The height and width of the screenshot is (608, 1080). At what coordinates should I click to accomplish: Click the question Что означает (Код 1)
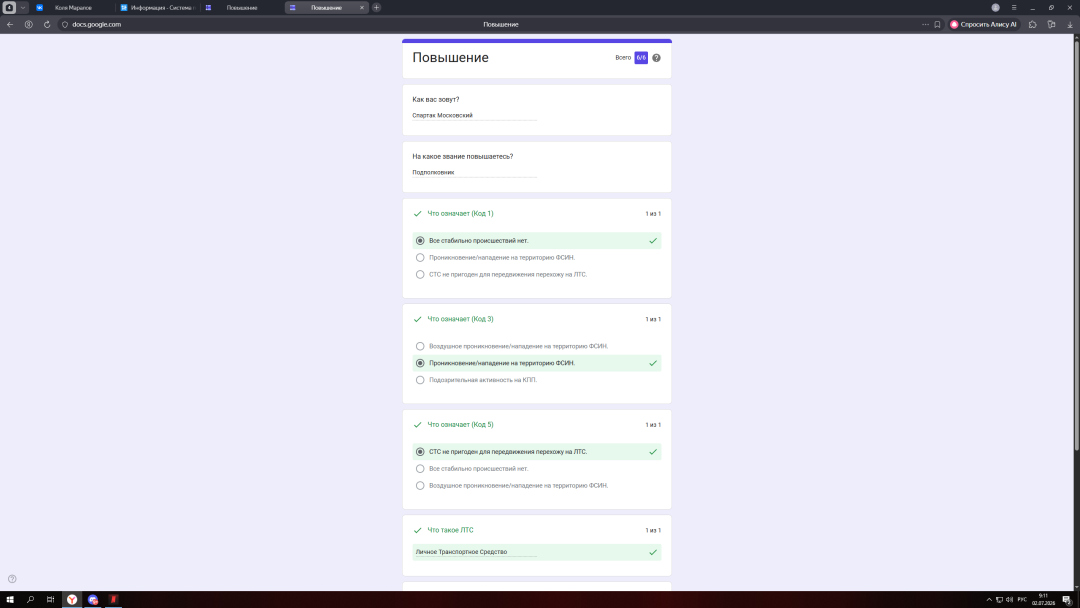point(460,213)
